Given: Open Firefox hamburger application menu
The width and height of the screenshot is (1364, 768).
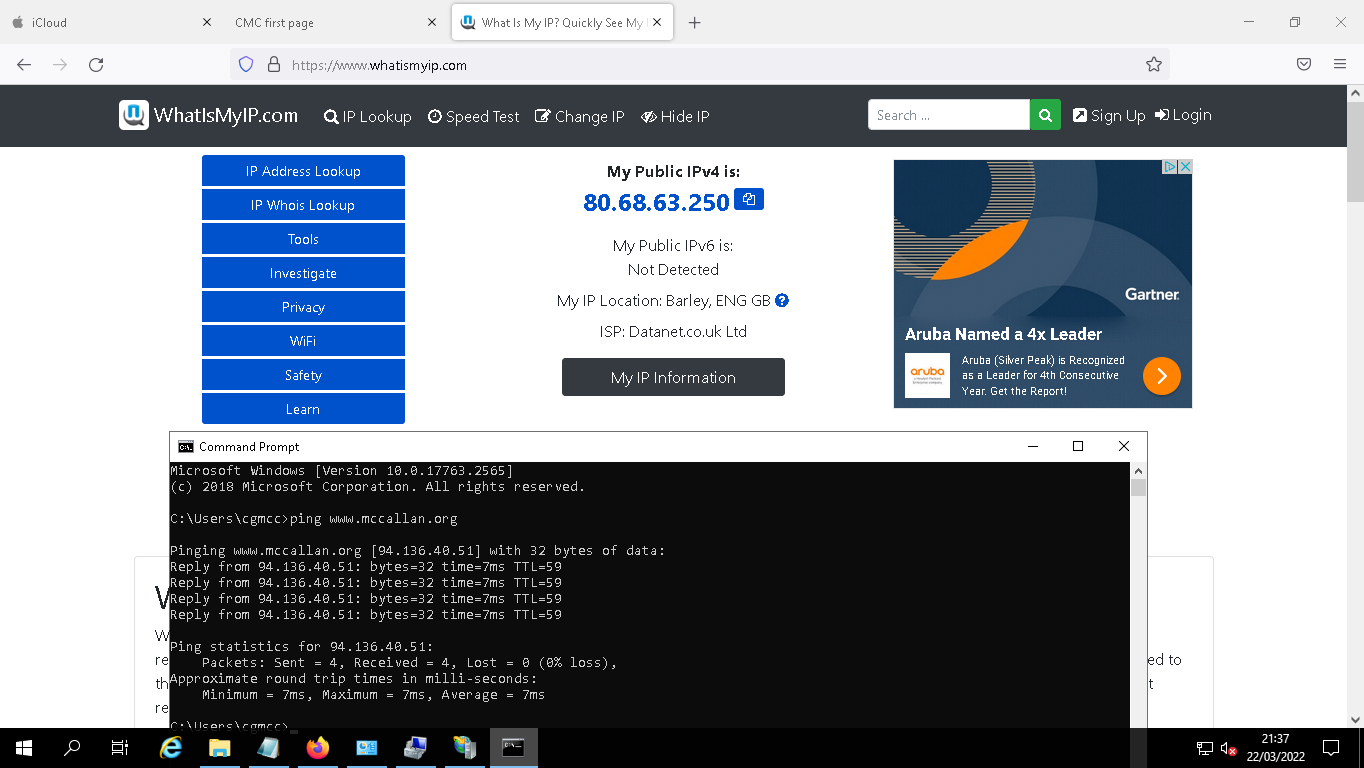Looking at the screenshot, I should coord(1340,64).
